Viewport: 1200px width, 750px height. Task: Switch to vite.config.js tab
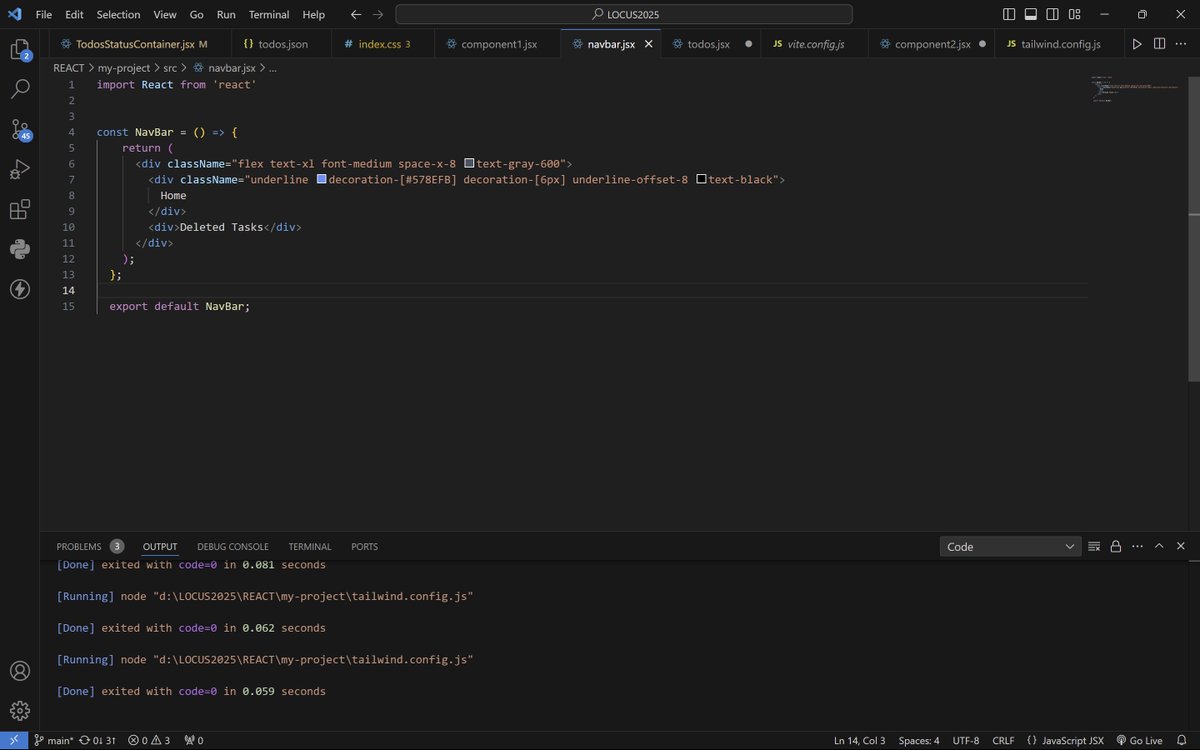[x=813, y=44]
